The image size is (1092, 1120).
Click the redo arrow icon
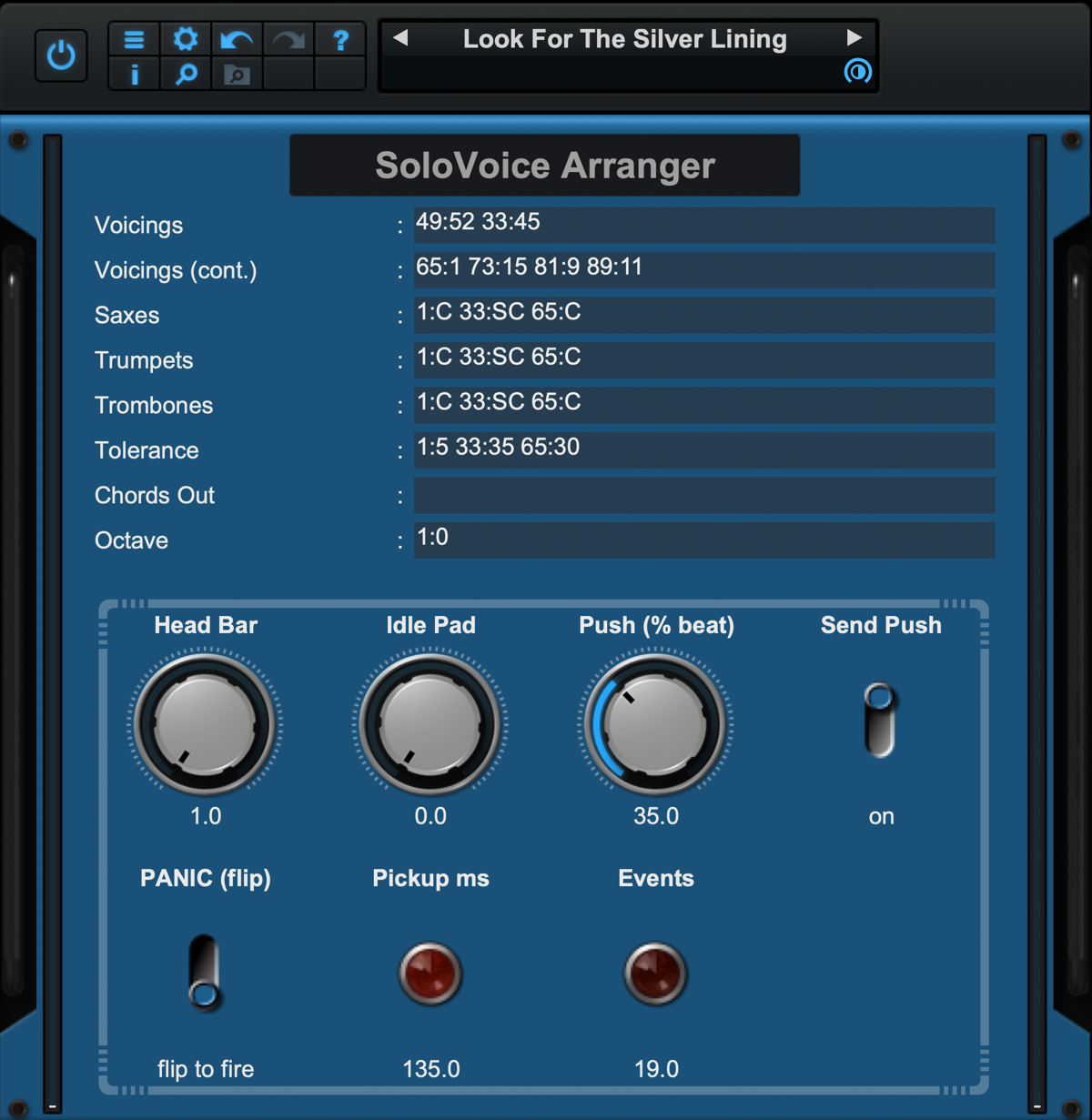pyautogui.click(x=288, y=39)
